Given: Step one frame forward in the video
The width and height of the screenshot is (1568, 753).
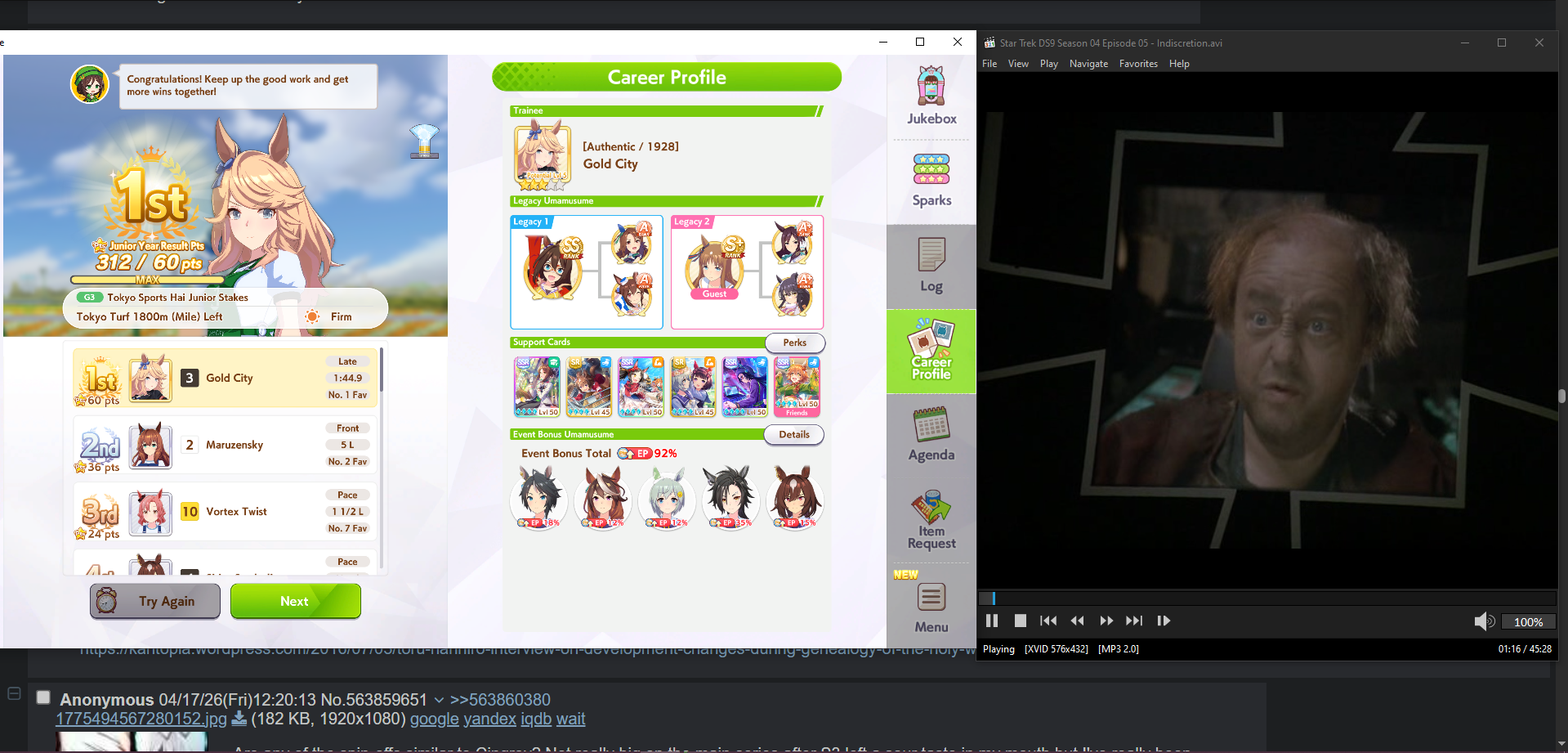Looking at the screenshot, I should pos(1164,621).
